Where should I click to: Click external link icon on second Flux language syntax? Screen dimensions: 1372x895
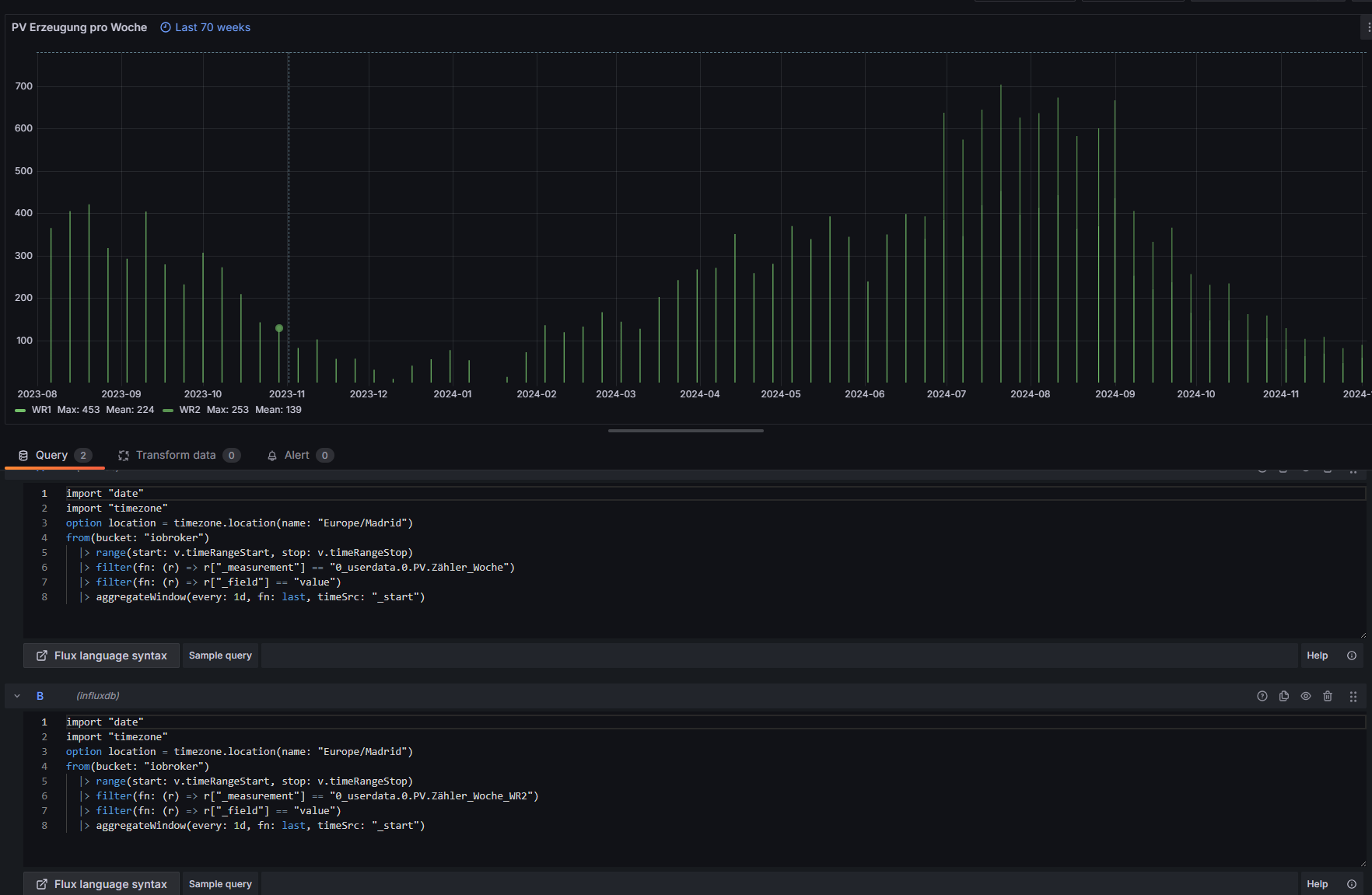click(x=42, y=884)
